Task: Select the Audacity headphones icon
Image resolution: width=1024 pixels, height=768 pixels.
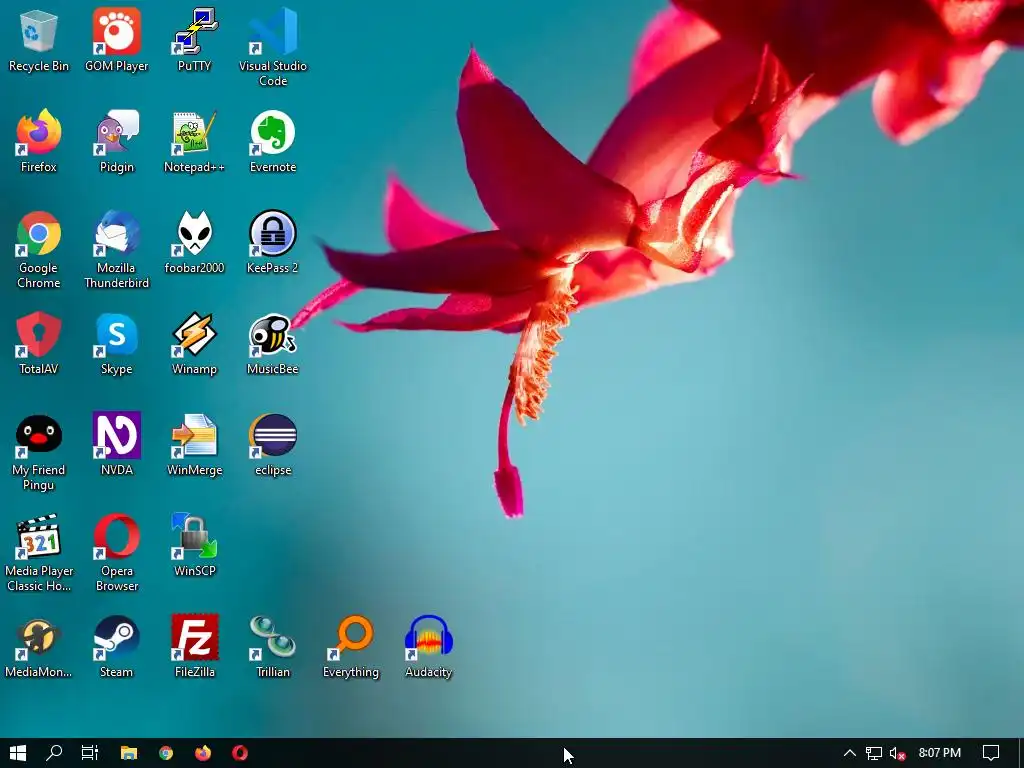Action: click(x=428, y=647)
